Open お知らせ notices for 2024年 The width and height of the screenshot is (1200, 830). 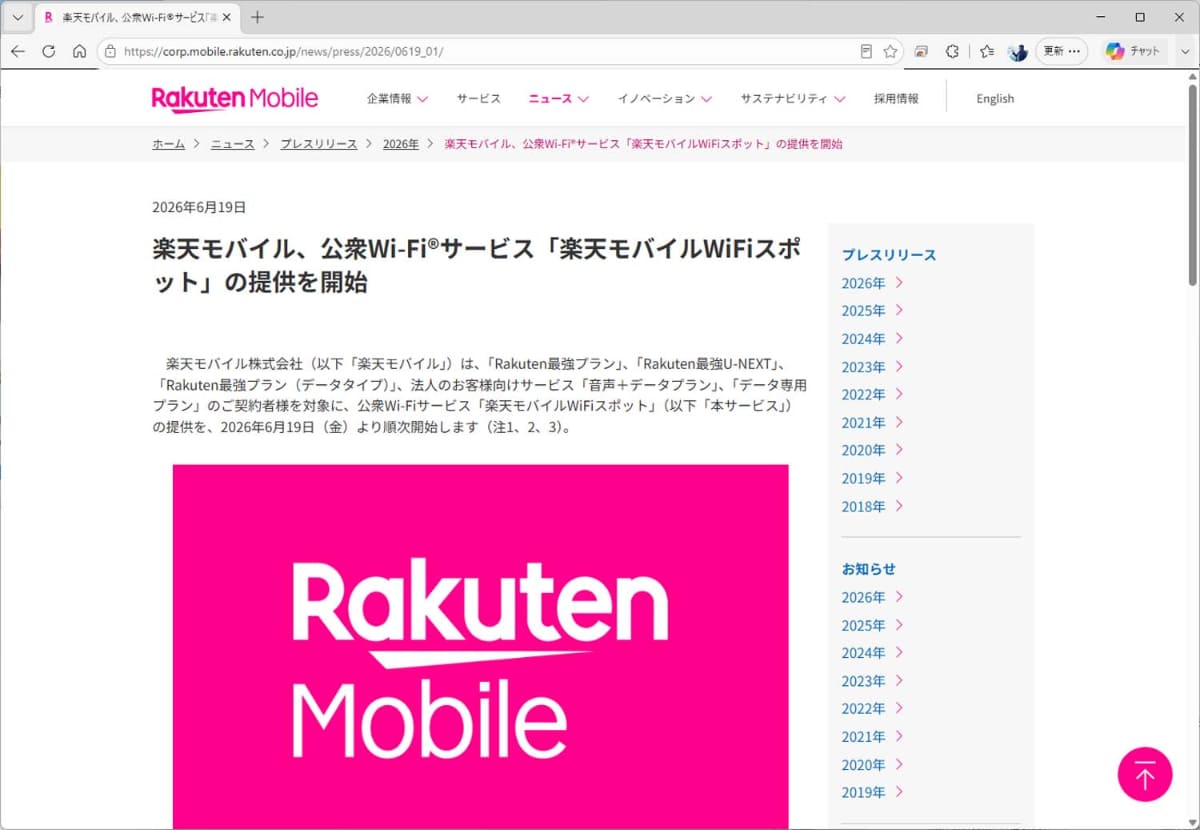point(872,653)
